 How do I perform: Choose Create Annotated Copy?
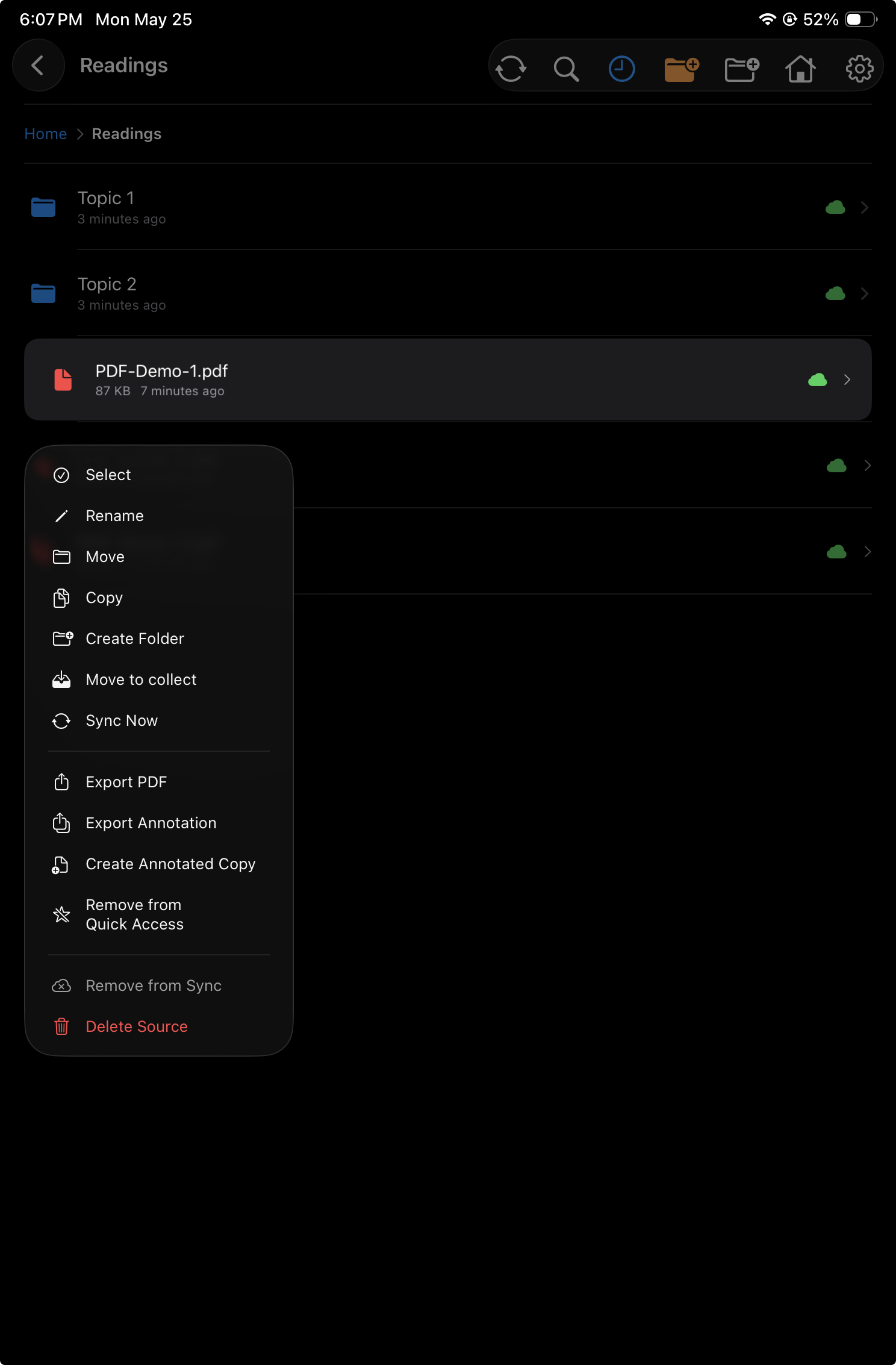point(159,864)
